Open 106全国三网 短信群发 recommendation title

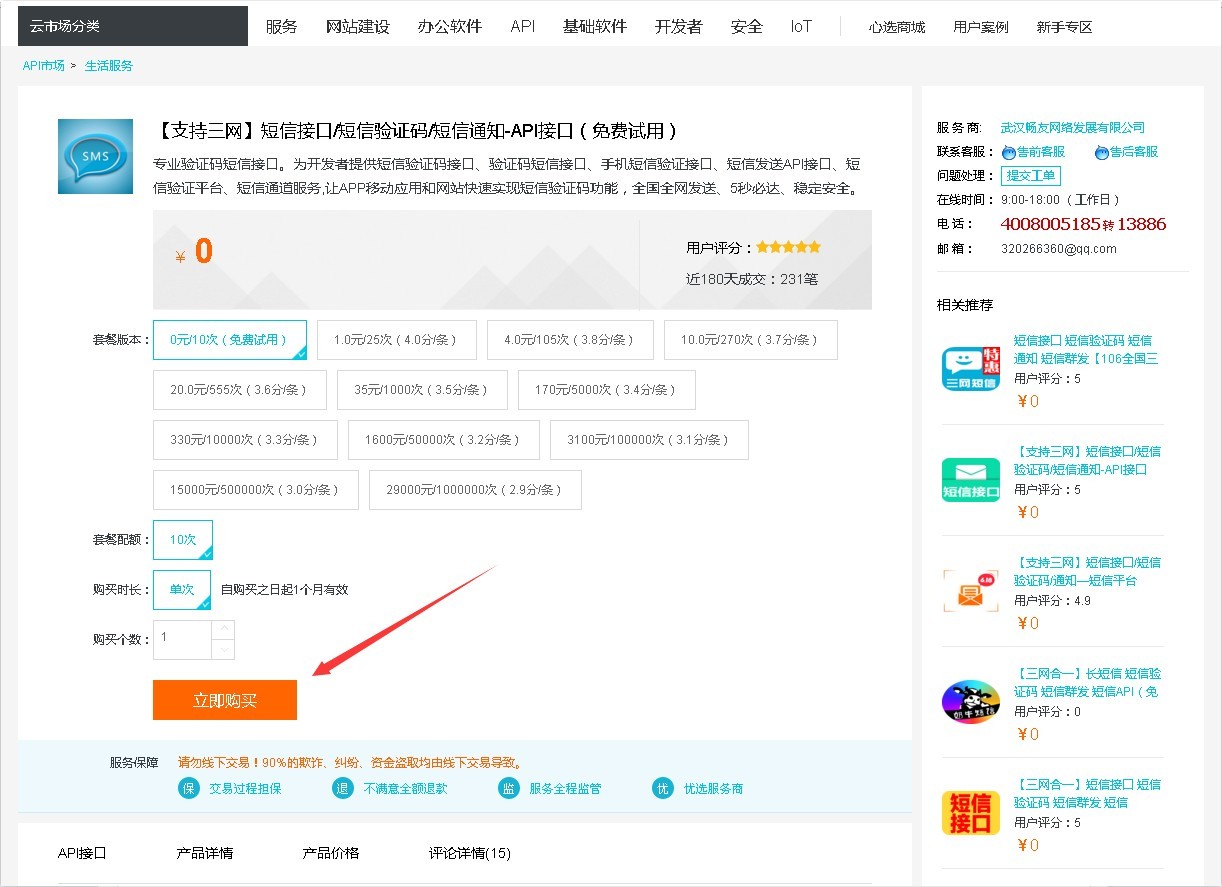coord(1086,349)
